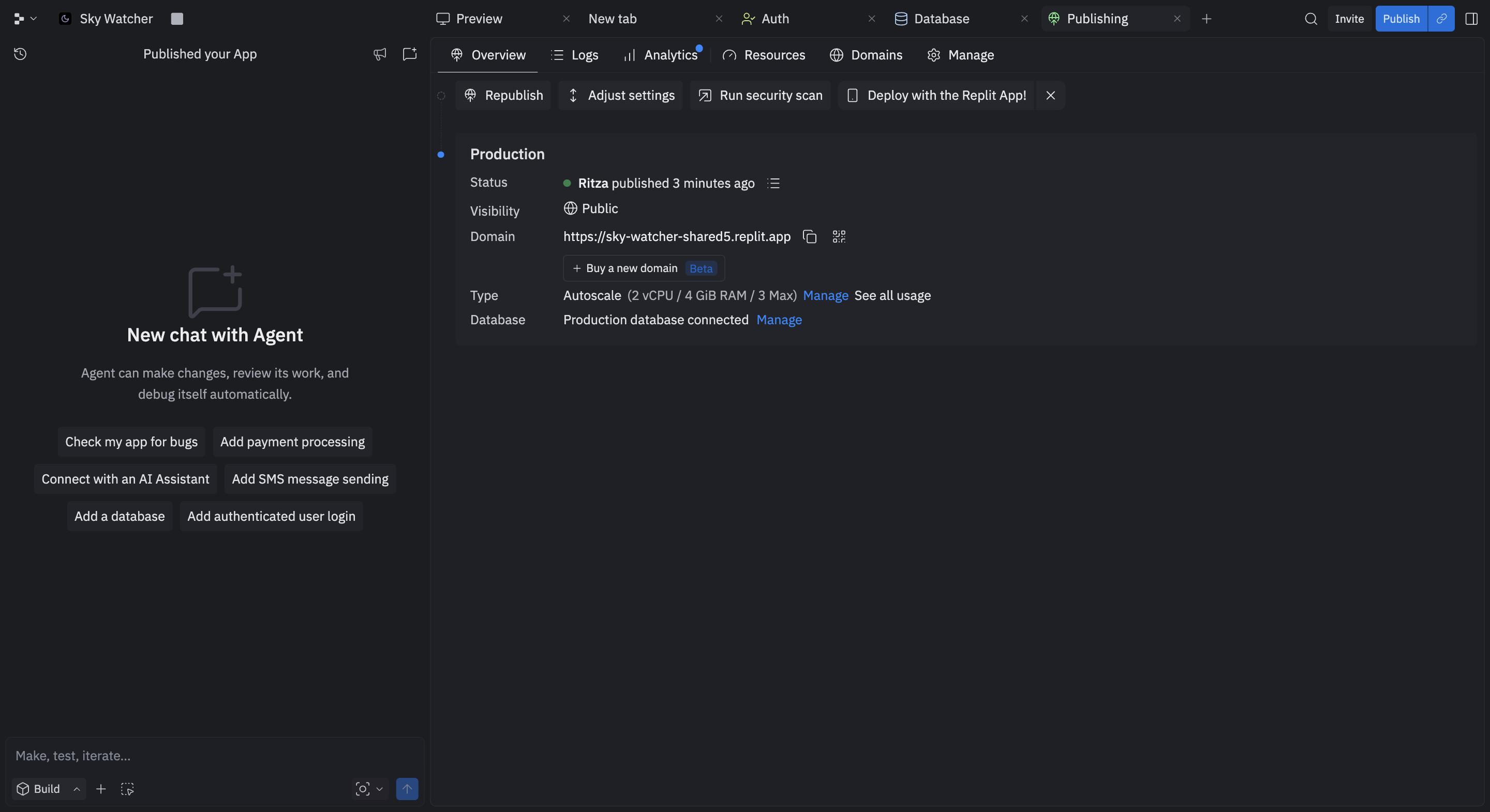Expand the screenshot options dropdown
The image size is (1490, 812).
click(379, 789)
